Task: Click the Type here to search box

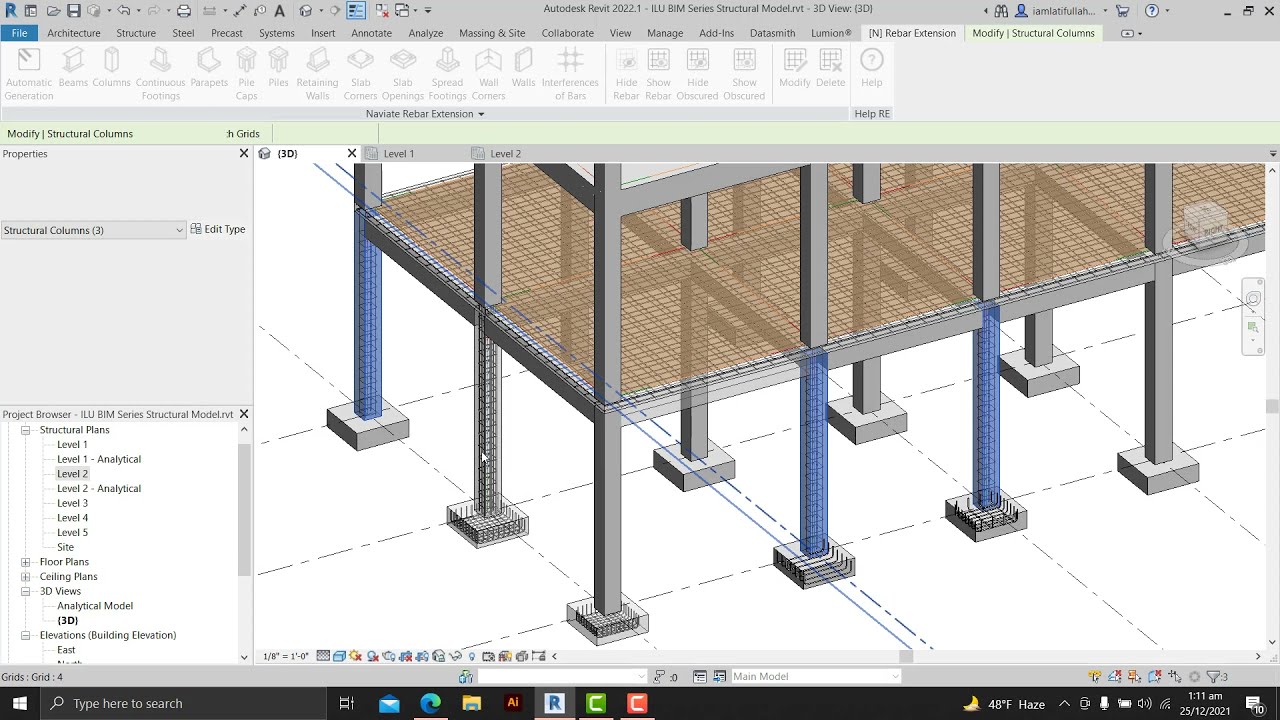Action: tap(183, 703)
